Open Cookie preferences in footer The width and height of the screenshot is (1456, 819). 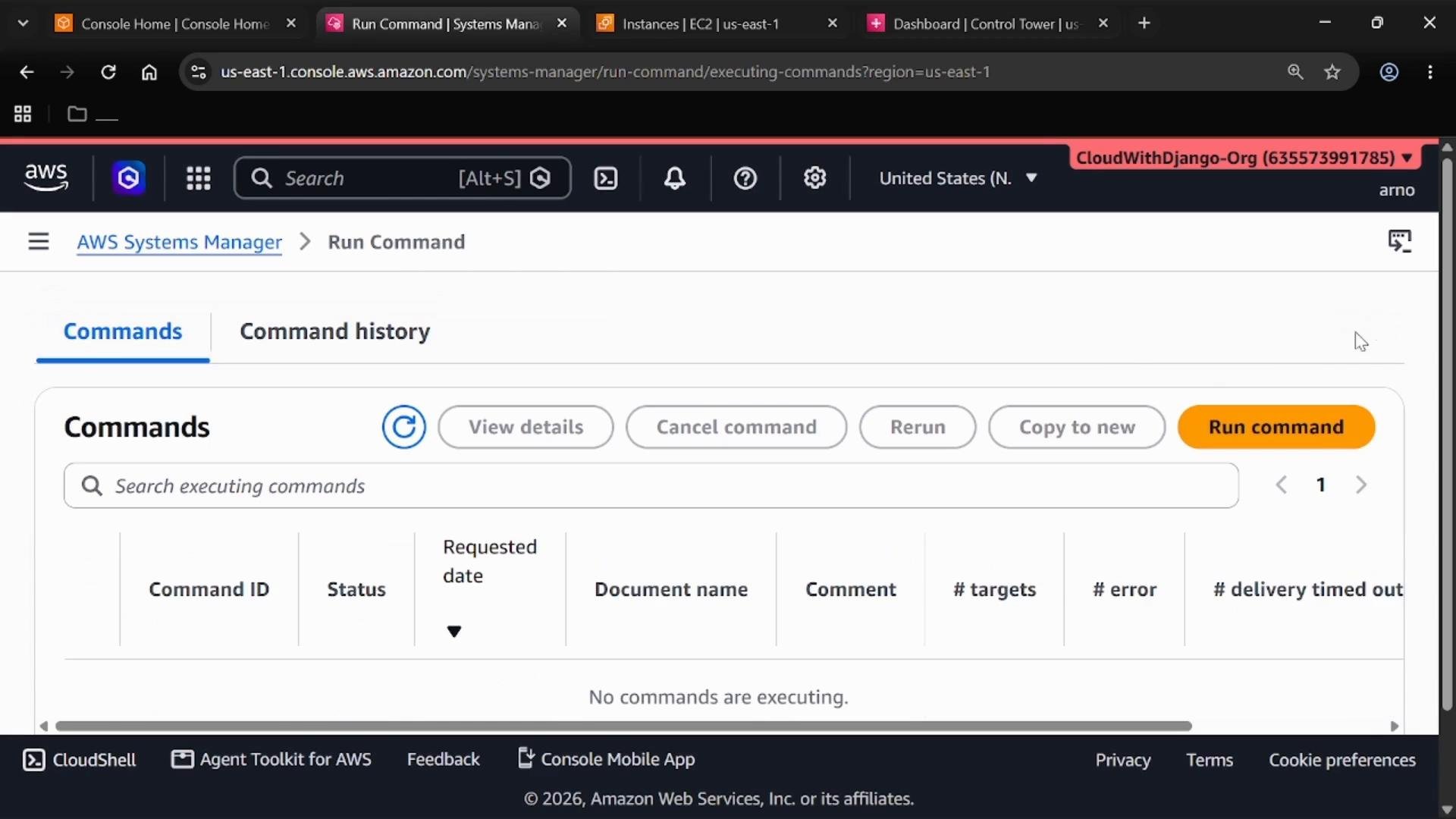[x=1342, y=760]
